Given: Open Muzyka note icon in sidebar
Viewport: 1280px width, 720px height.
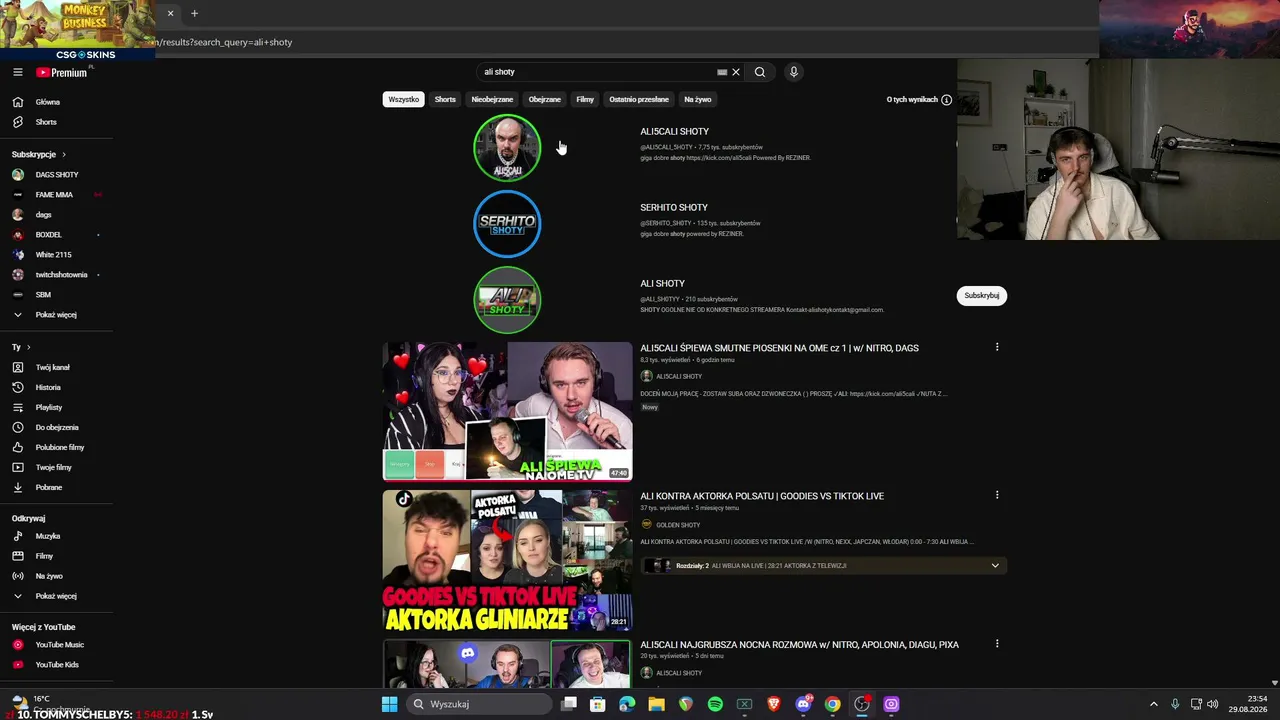Looking at the screenshot, I should click(17, 536).
